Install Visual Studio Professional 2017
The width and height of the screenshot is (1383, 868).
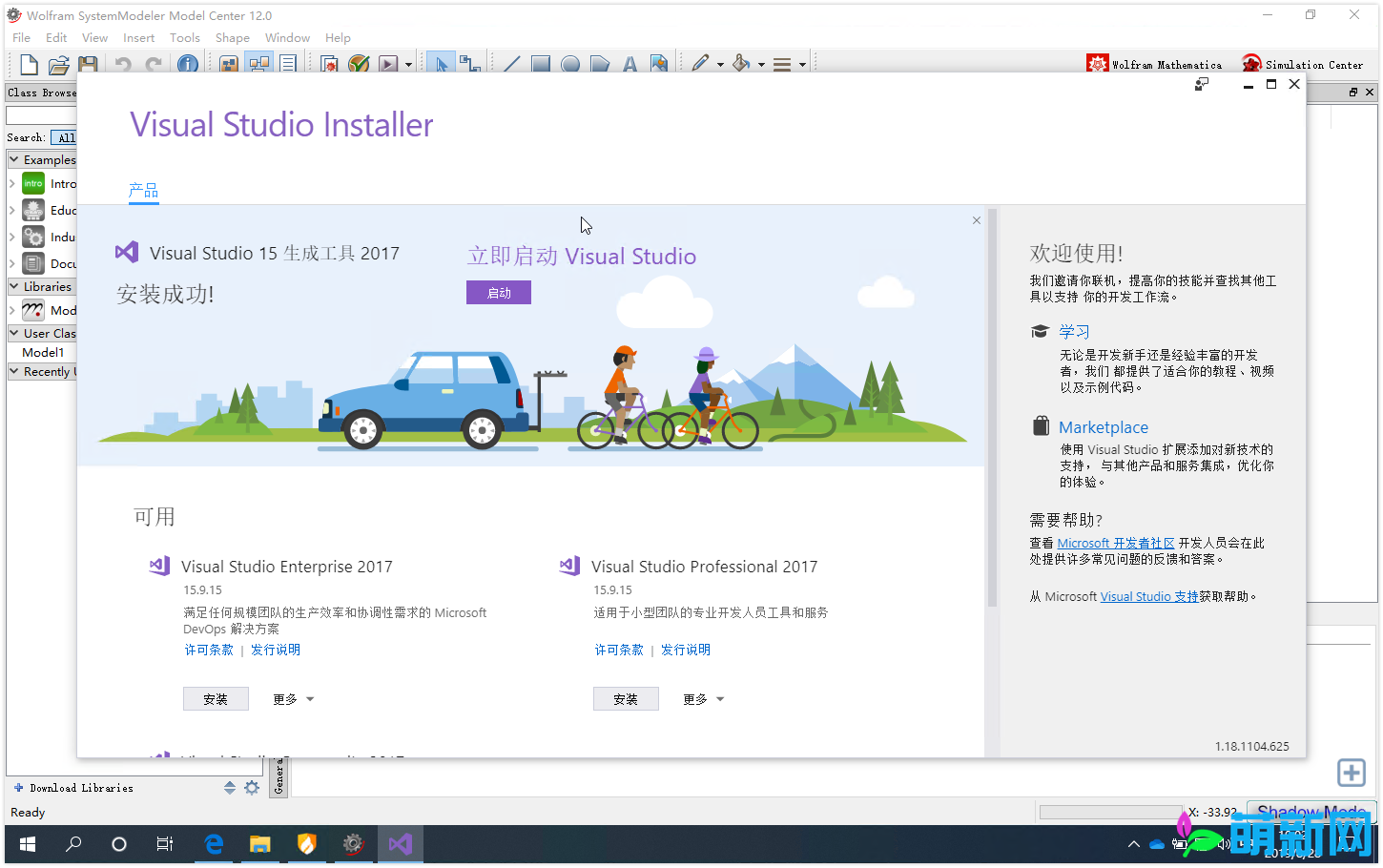626,699
